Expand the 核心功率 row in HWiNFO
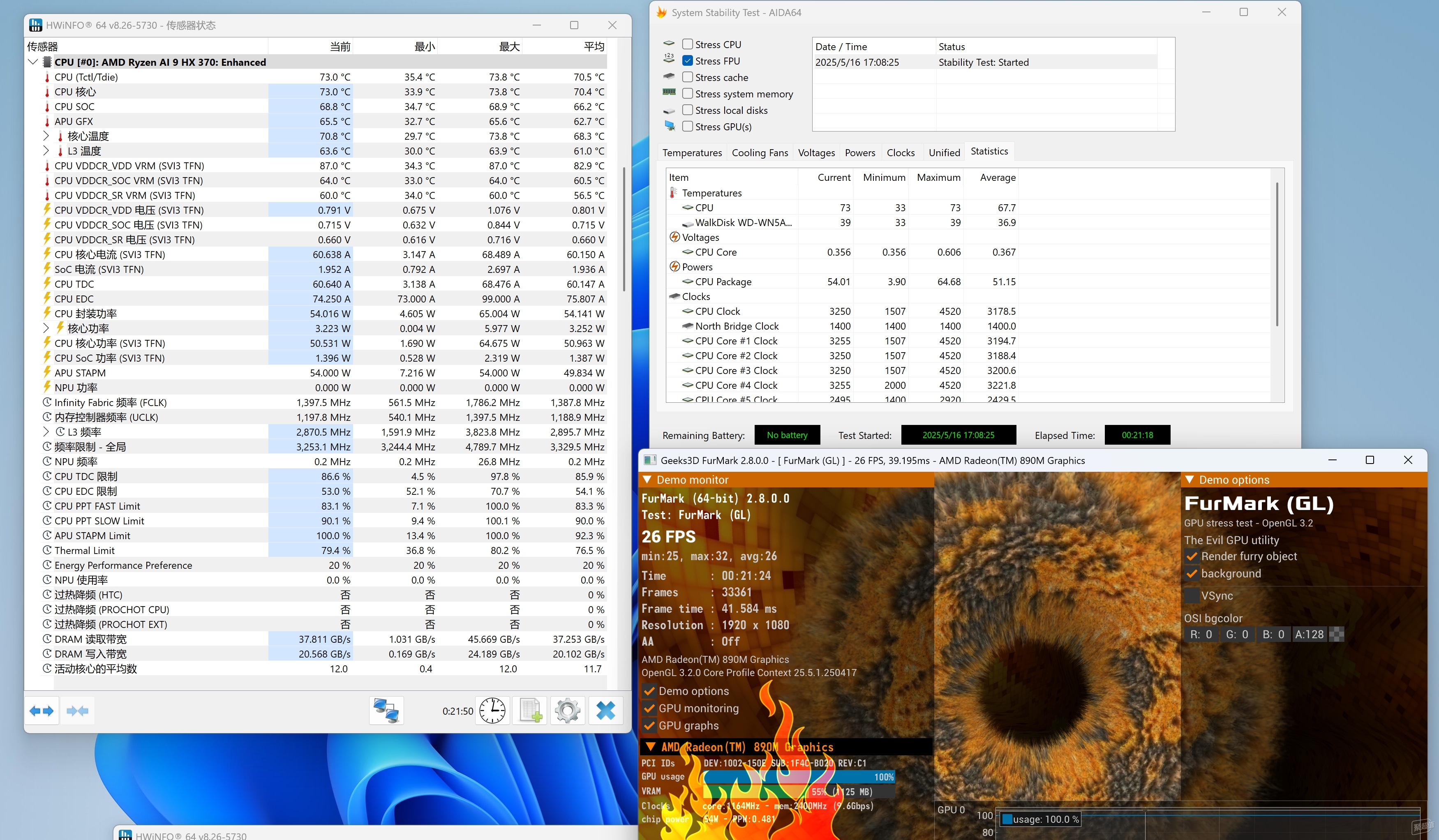This screenshot has width=1439, height=840. [x=46, y=328]
